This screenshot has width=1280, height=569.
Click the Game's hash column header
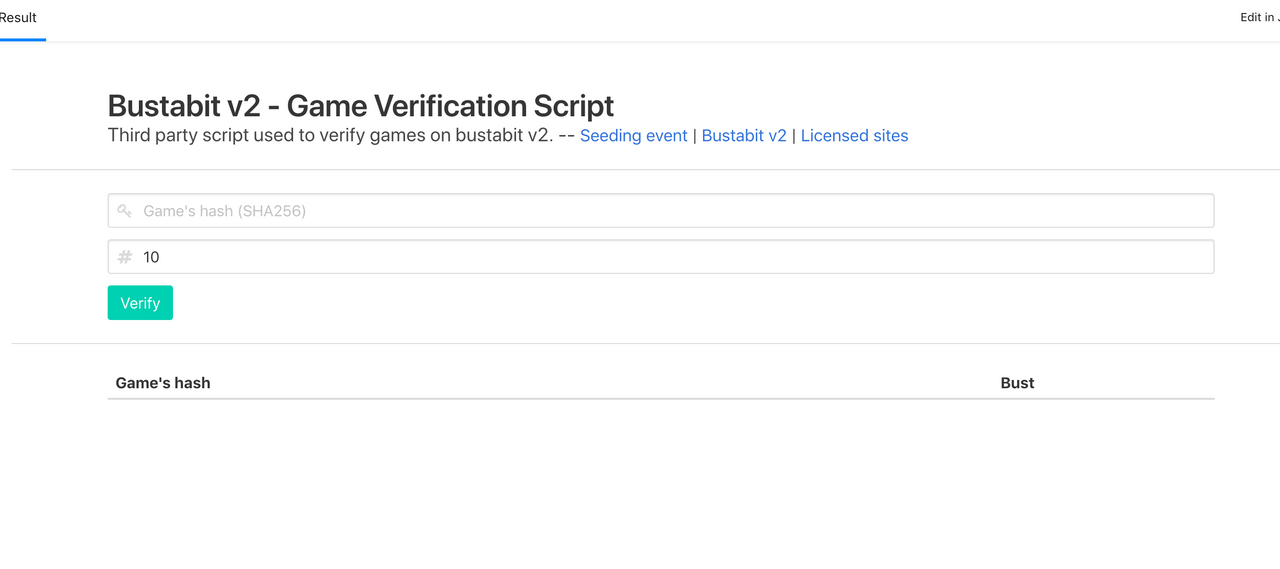point(163,383)
